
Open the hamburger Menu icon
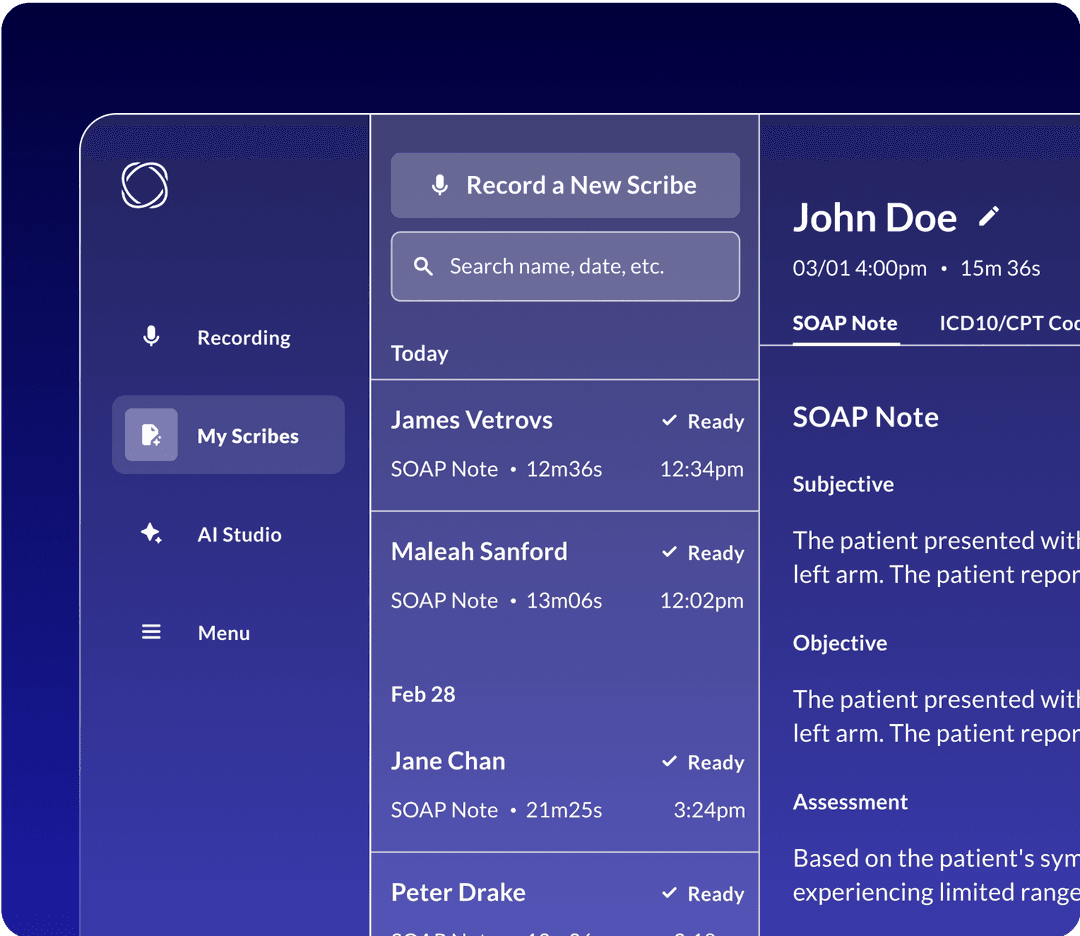coord(151,632)
